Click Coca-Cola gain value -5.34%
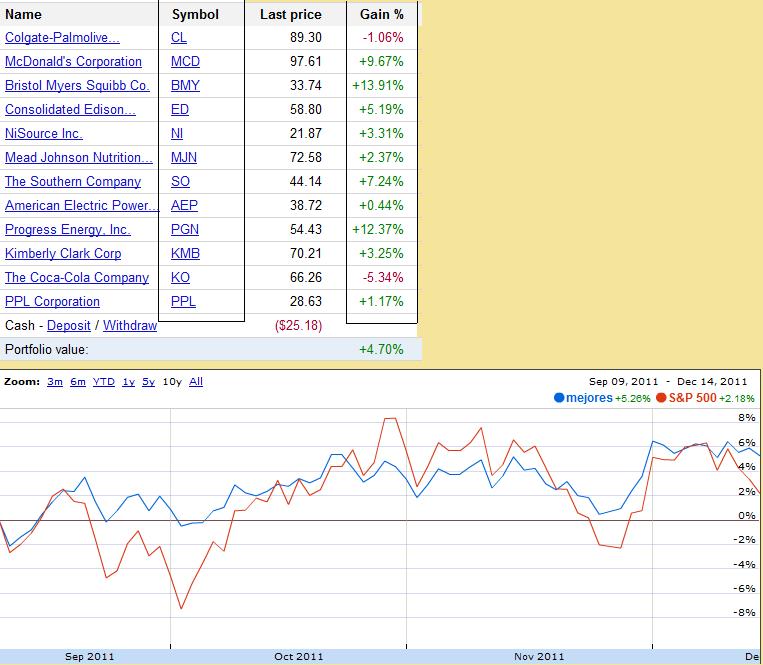 pos(383,277)
